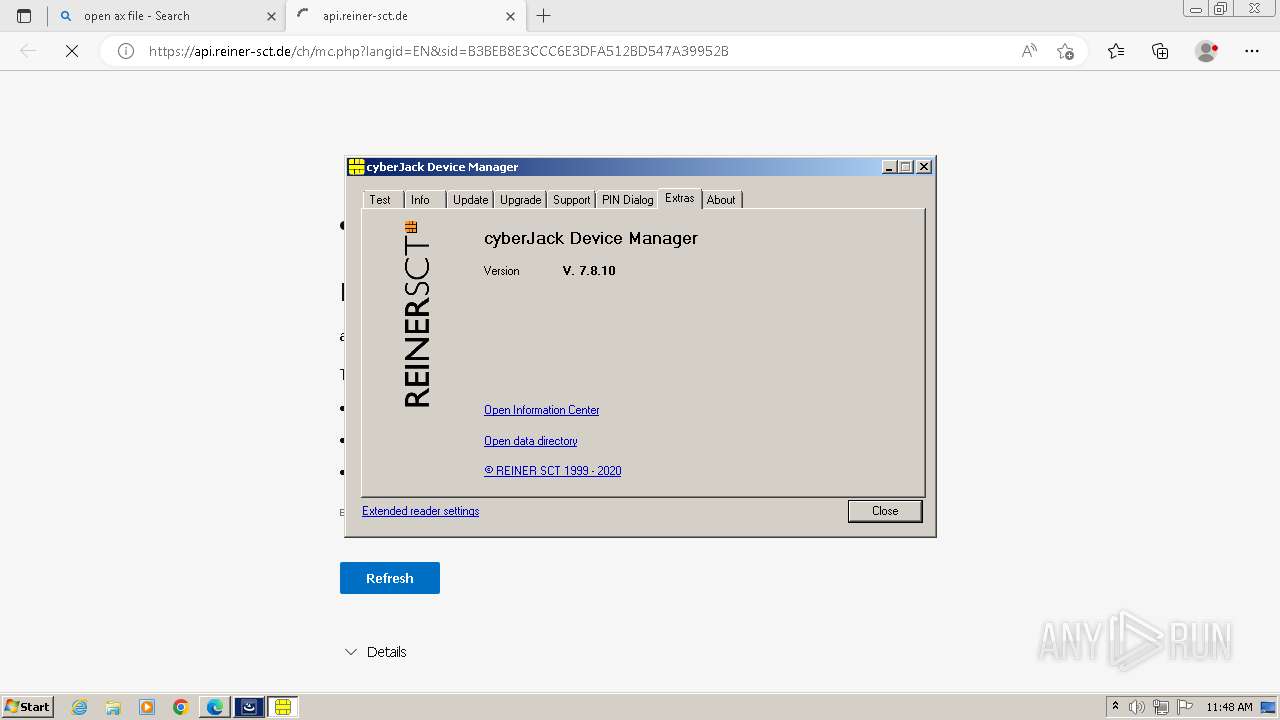Click the cyberJack title bar chip icon

[x=356, y=167]
